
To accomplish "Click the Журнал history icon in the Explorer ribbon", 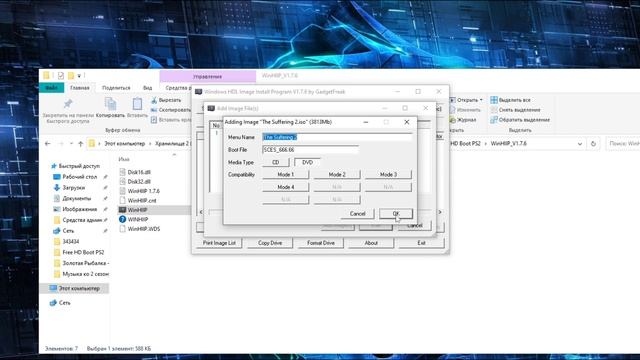I will [453, 120].
